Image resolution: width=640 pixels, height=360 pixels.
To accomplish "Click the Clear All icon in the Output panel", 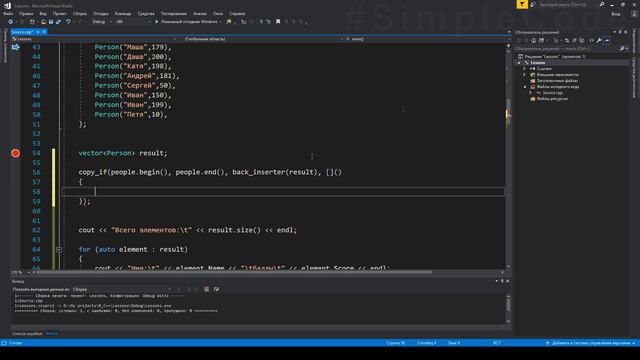I will 207,289.
